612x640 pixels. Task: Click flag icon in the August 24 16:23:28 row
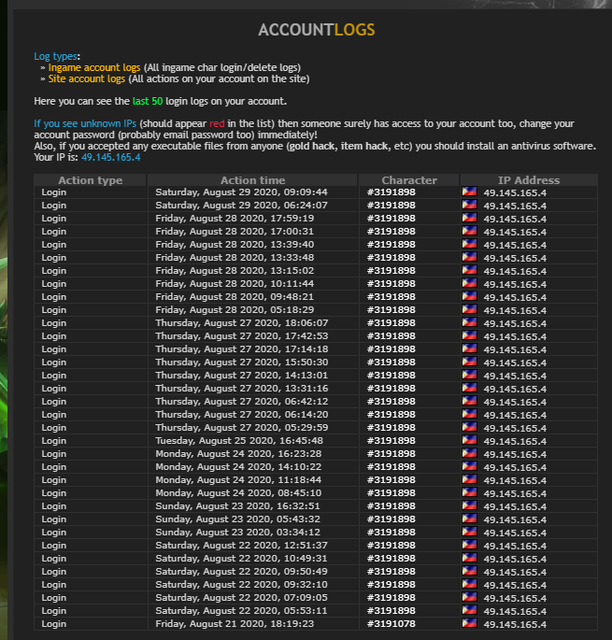coord(469,453)
